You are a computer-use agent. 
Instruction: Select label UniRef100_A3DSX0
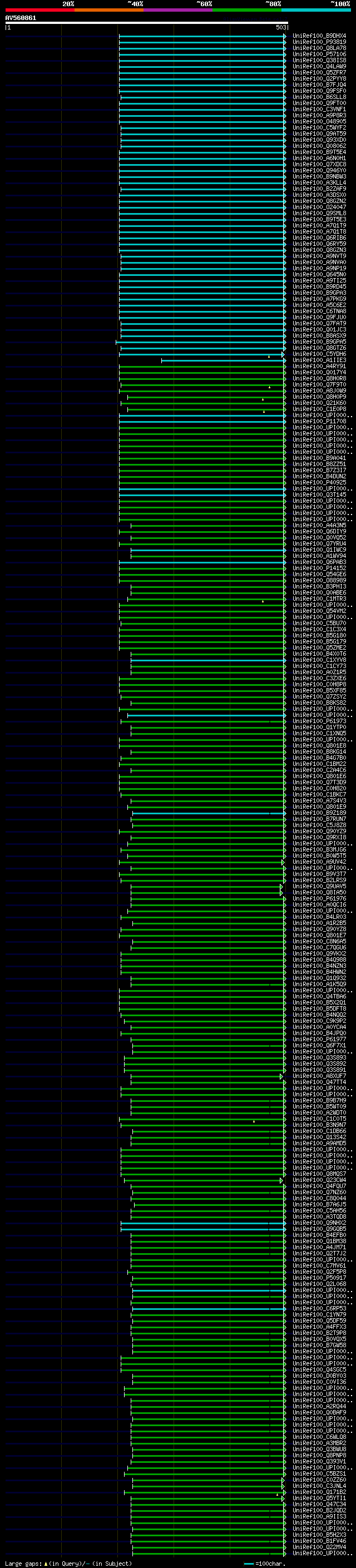[x=319, y=195]
